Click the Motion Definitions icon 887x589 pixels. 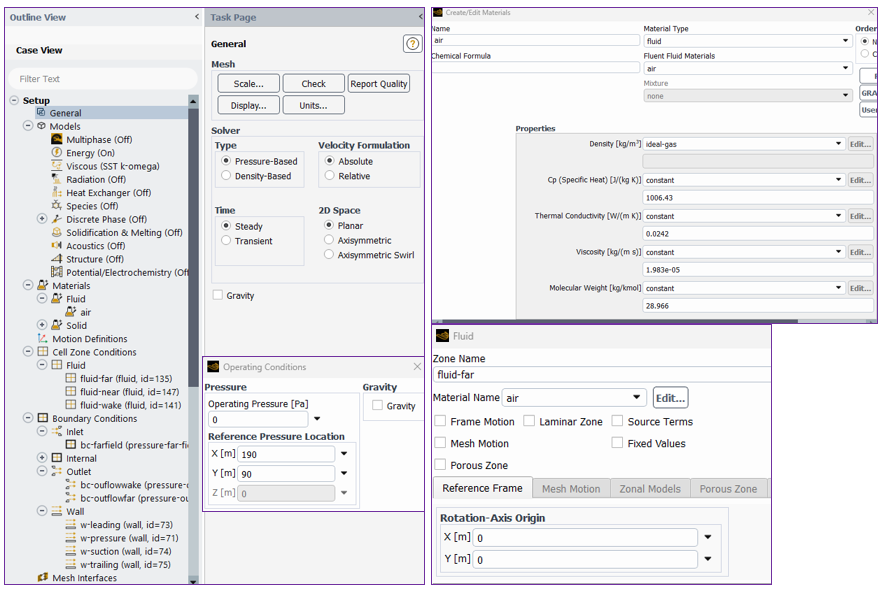point(42,338)
